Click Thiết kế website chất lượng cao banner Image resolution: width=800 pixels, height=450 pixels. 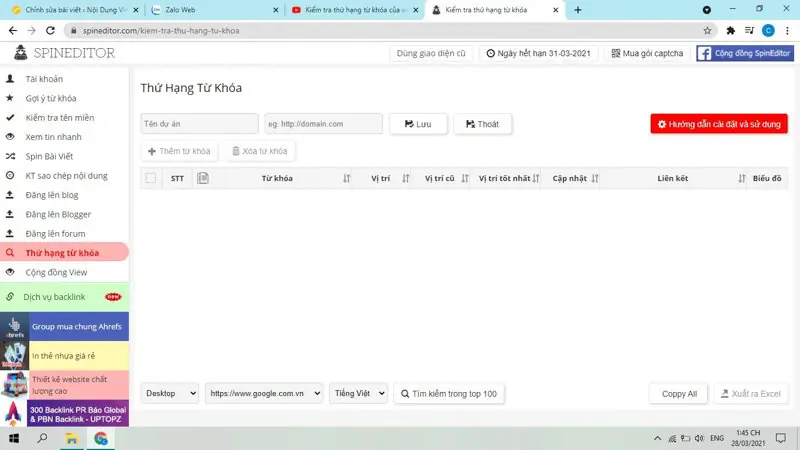coord(64,385)
